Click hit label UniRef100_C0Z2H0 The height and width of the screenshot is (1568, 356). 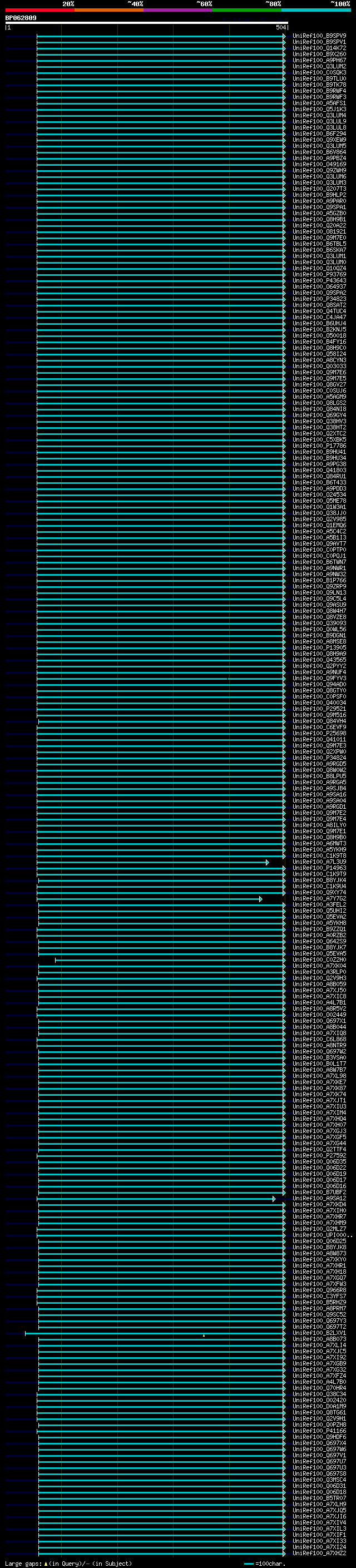tap(319, 960)
